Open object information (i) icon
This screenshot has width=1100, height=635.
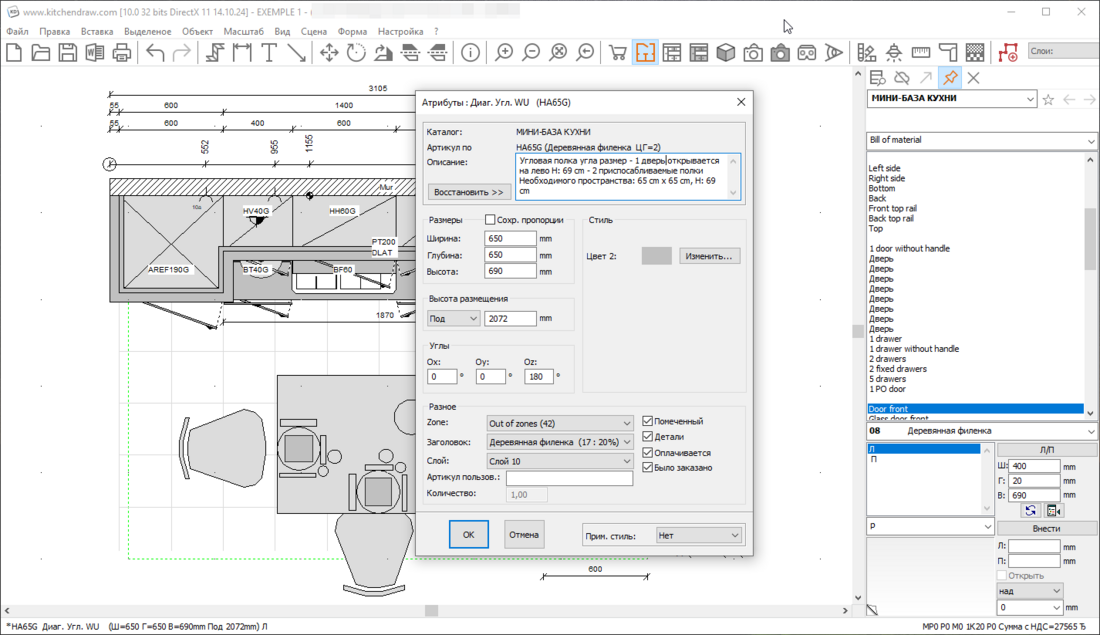point(471,53)
